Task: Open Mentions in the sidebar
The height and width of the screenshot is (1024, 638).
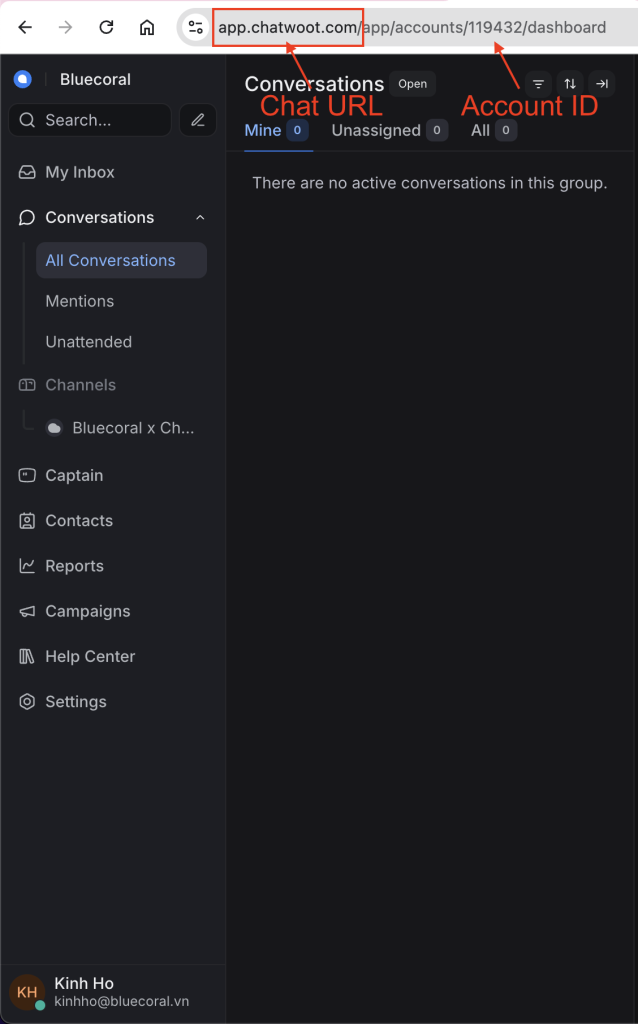Action: 80,301
